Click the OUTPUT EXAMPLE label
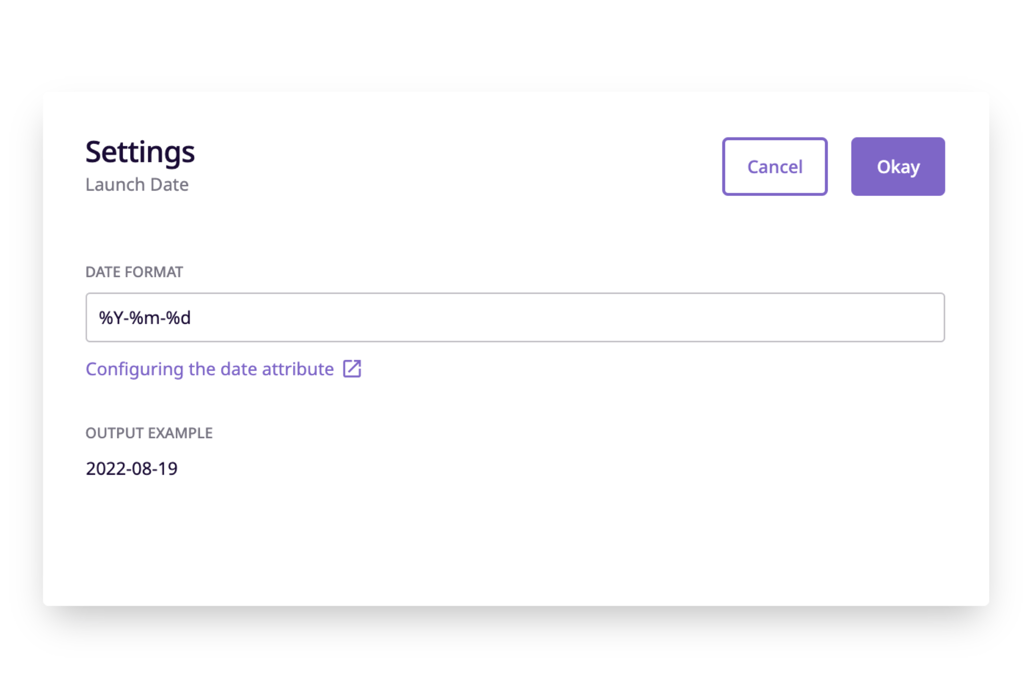Image resolution: width=1032 pixels, height=698 pixels. point(148,432)
